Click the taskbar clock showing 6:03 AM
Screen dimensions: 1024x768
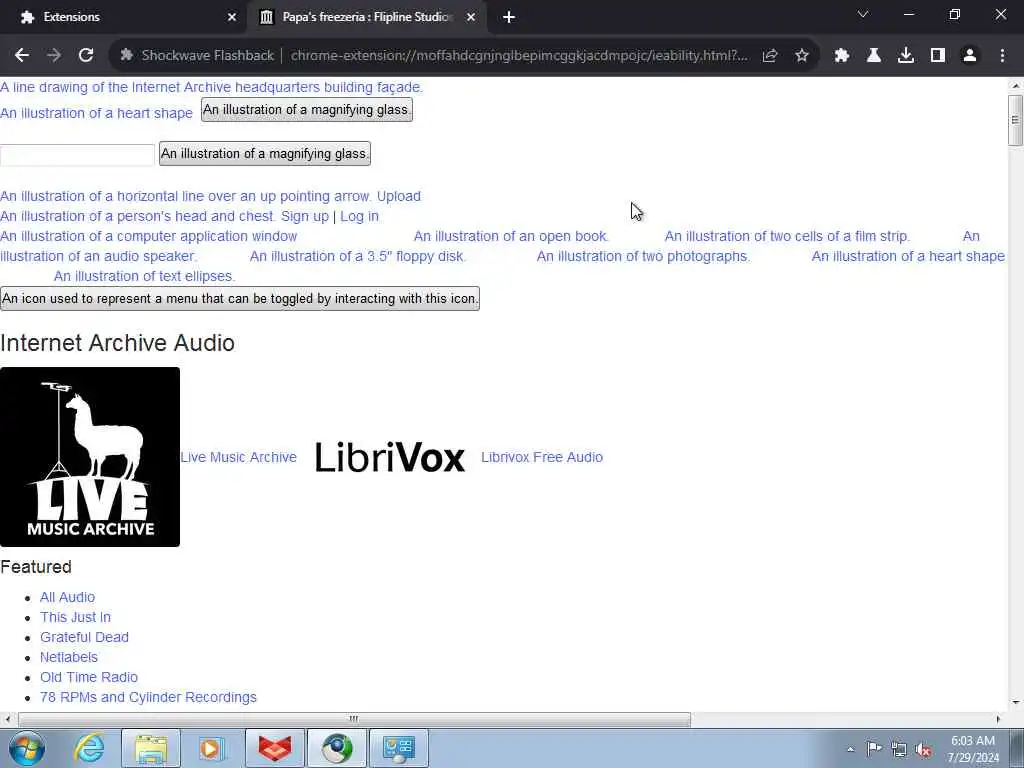point(973,749)
